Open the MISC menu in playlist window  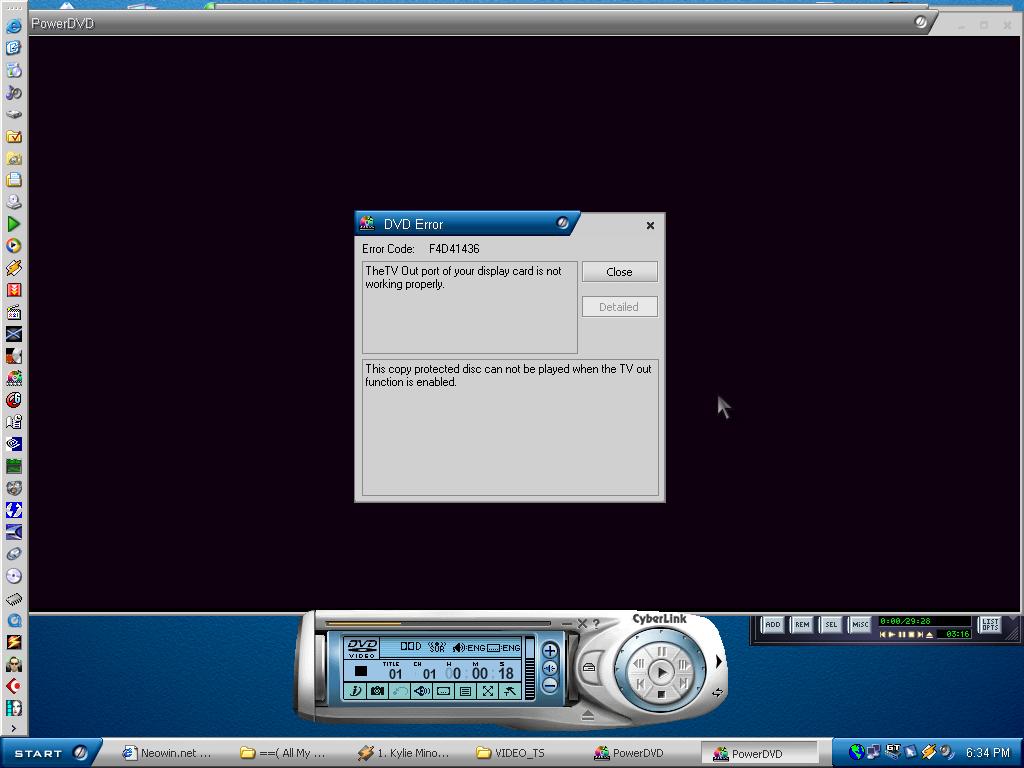pos(859,625)
